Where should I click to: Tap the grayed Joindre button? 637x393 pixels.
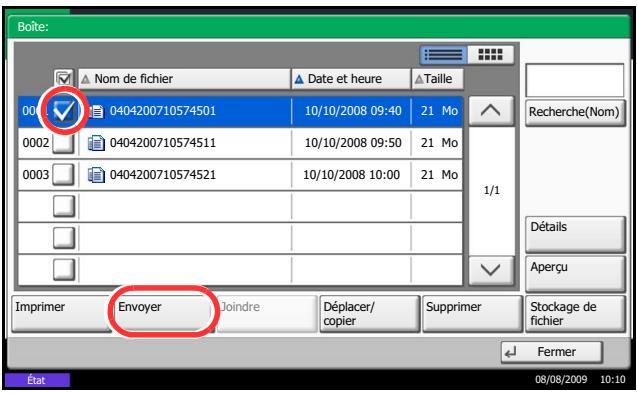coord(267,314)
